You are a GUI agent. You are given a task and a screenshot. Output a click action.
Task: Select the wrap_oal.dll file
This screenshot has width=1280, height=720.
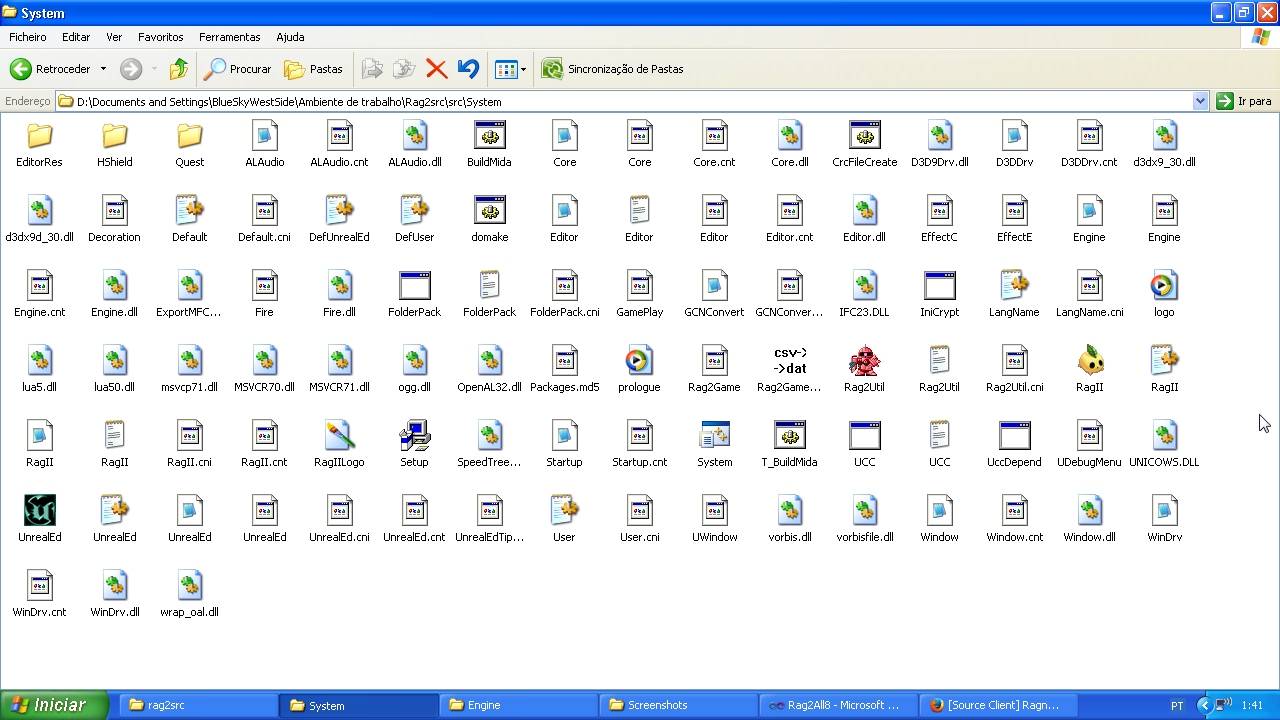coord(189,594)
